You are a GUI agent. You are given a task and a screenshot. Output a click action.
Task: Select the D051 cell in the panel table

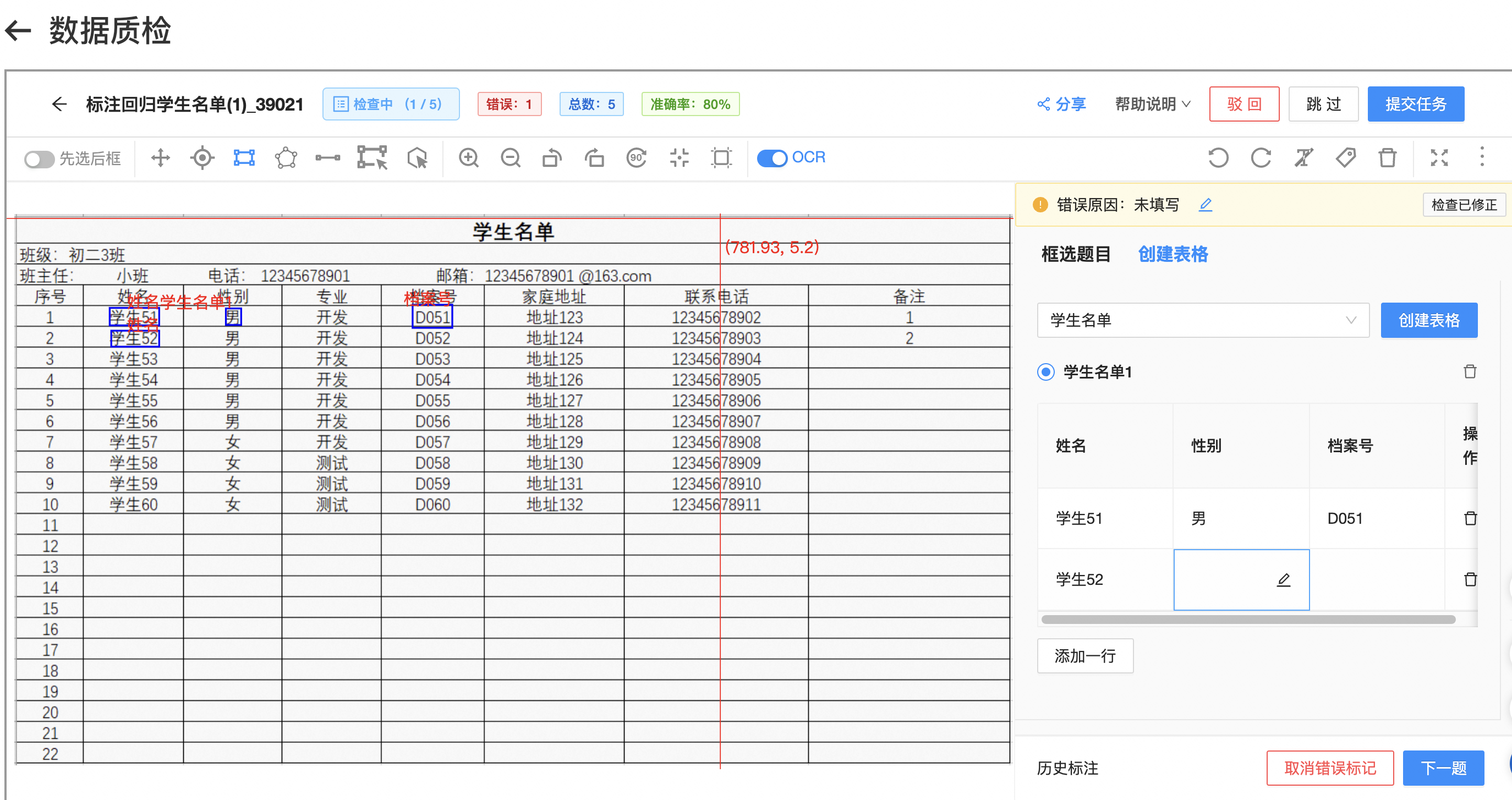(x=1377, y=519)
